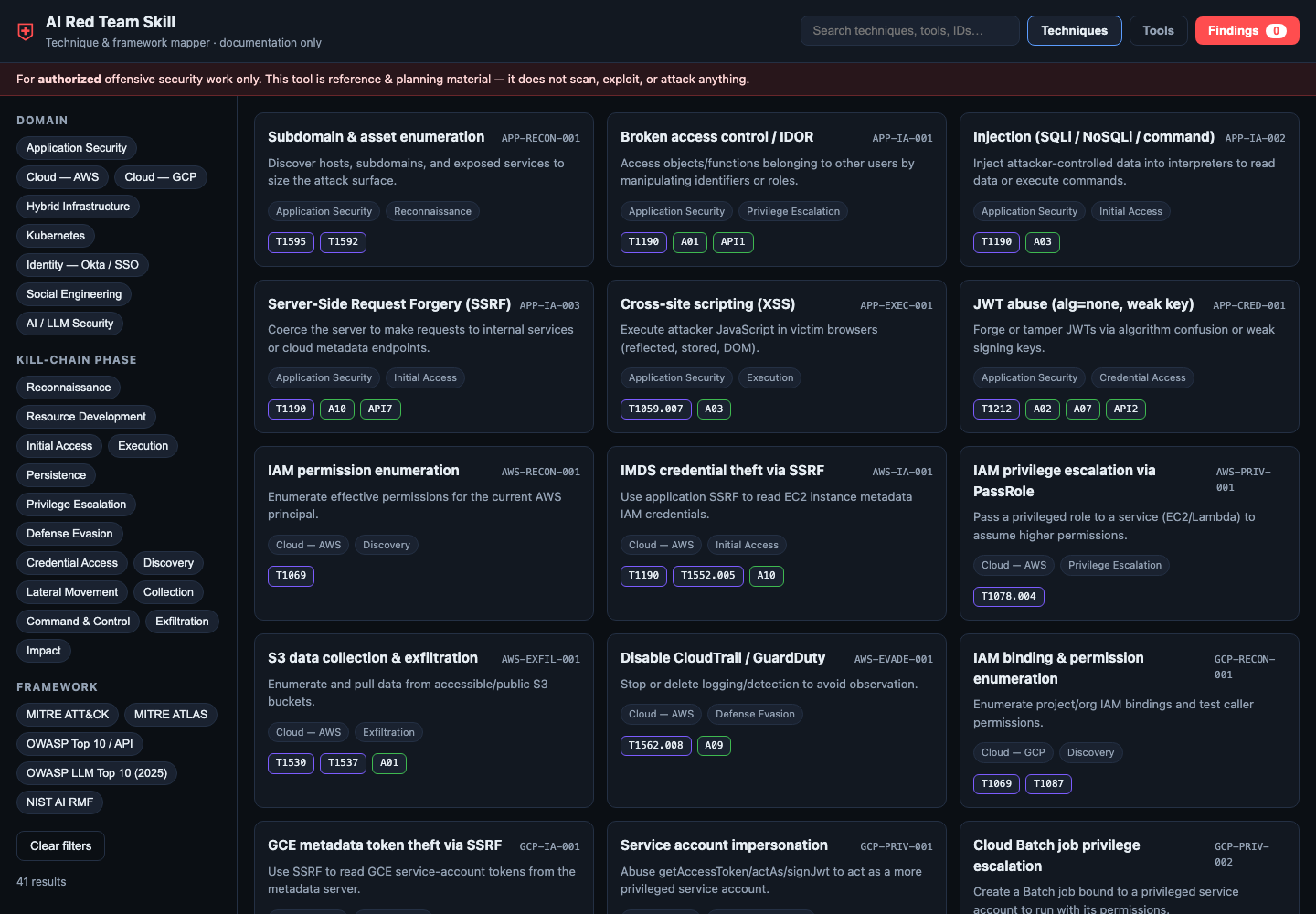Toggle Cloud — GCP domain filter

click(161, 177)
